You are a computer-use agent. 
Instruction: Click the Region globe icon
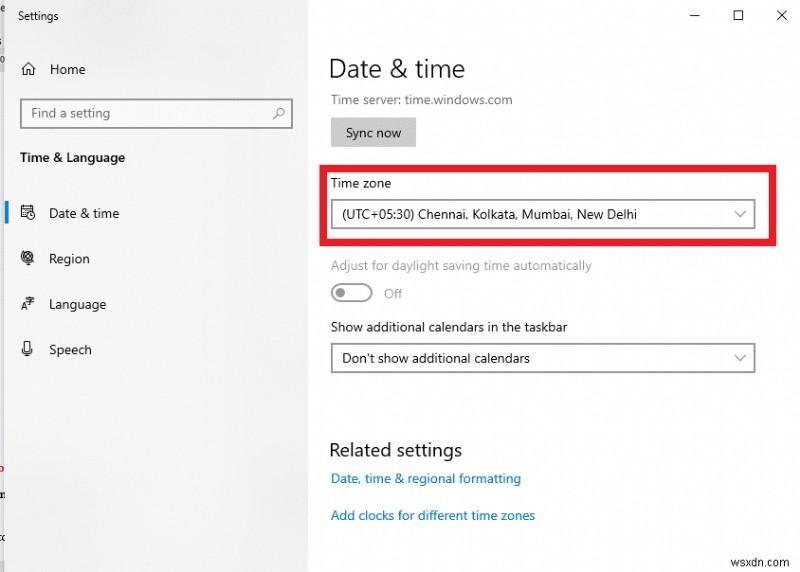[x=28, y=259]
